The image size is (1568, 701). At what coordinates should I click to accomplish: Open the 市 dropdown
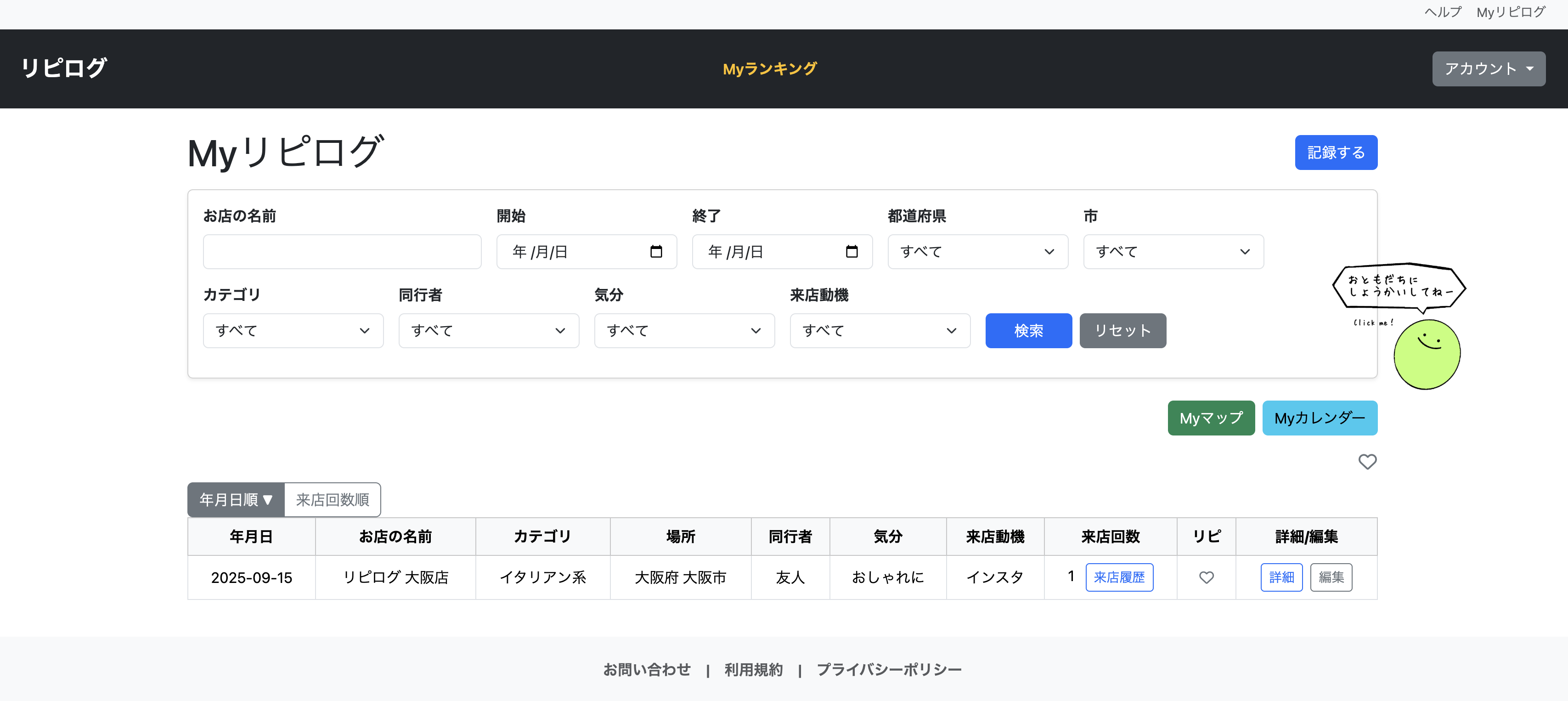[1173, 252]
